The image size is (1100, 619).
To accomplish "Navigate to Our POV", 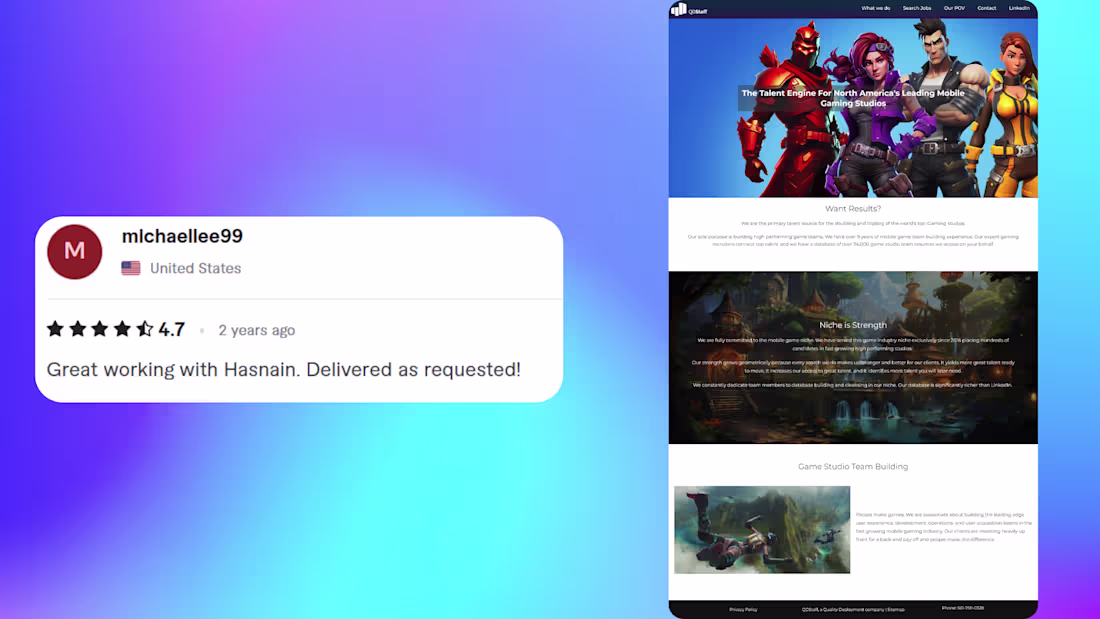I will pyautogui.click(x=954, y=8).
